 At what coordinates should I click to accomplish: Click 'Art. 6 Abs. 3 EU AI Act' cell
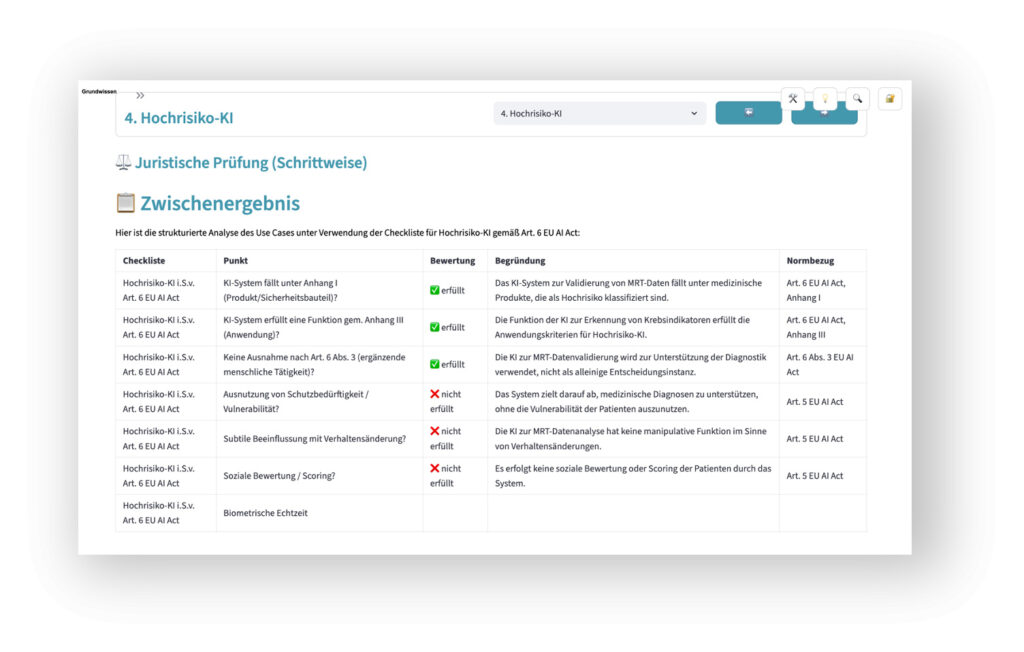[823, 365]
